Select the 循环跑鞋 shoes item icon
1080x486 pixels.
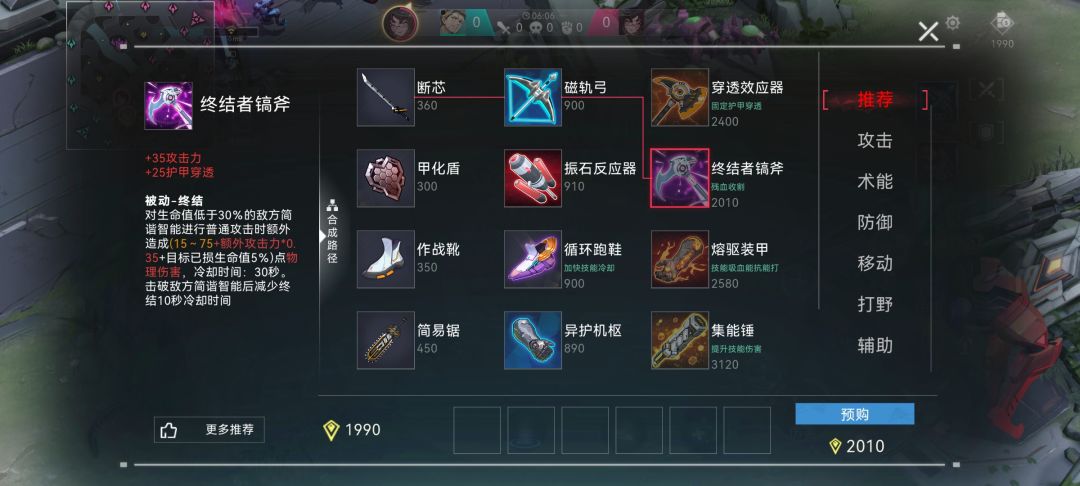tap(532, 259)
